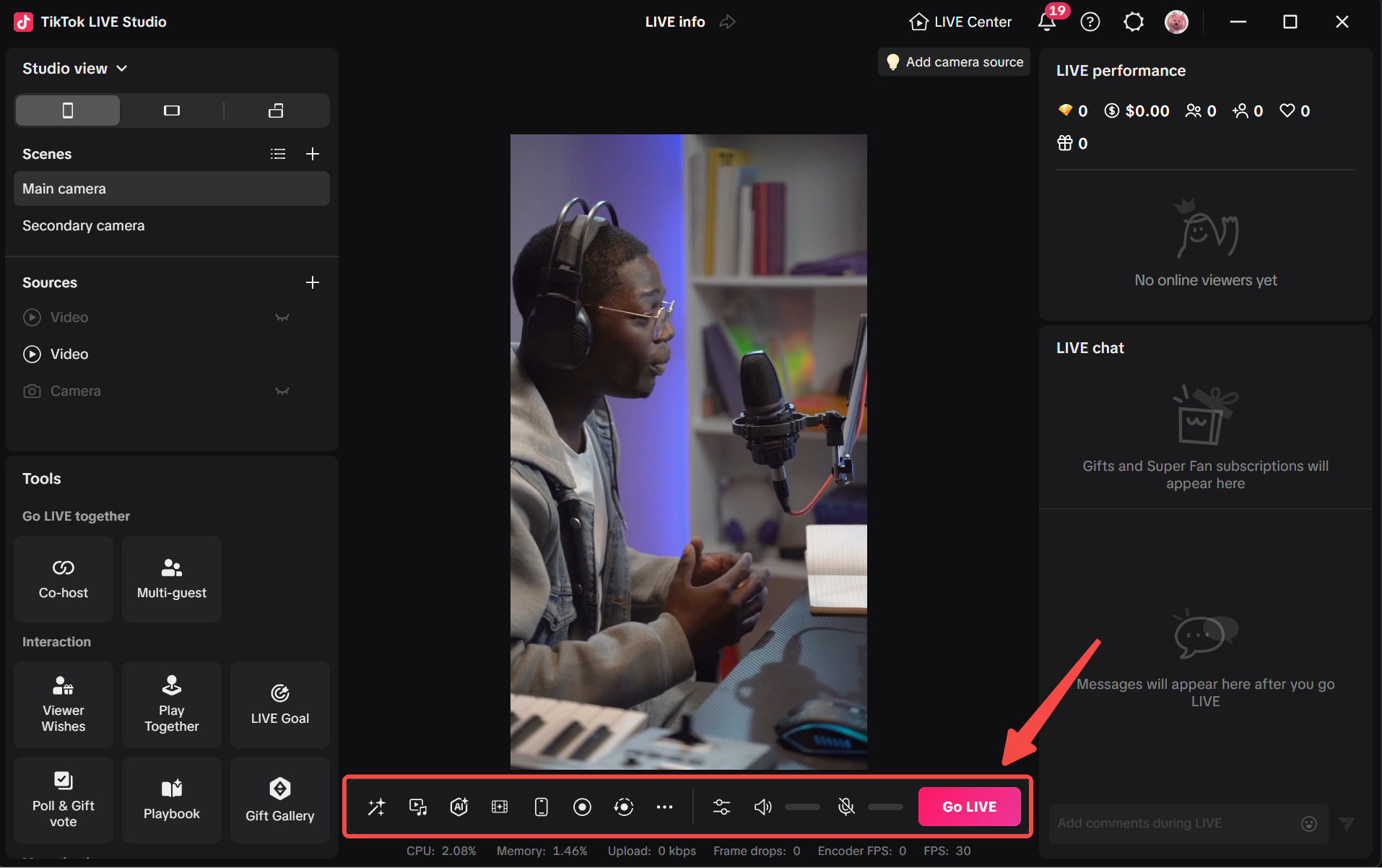Screen dimensions: 1382x868
Task: Click the AI features icon
Action: tap(459, 807)
